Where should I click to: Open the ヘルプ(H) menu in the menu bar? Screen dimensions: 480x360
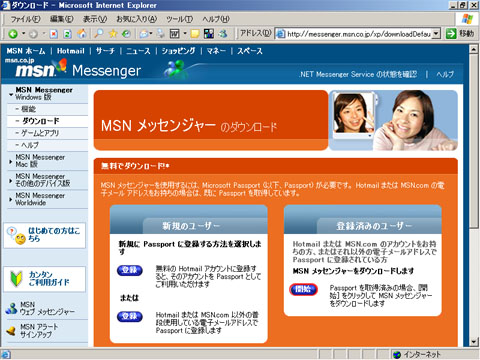[x=216, y=19]
